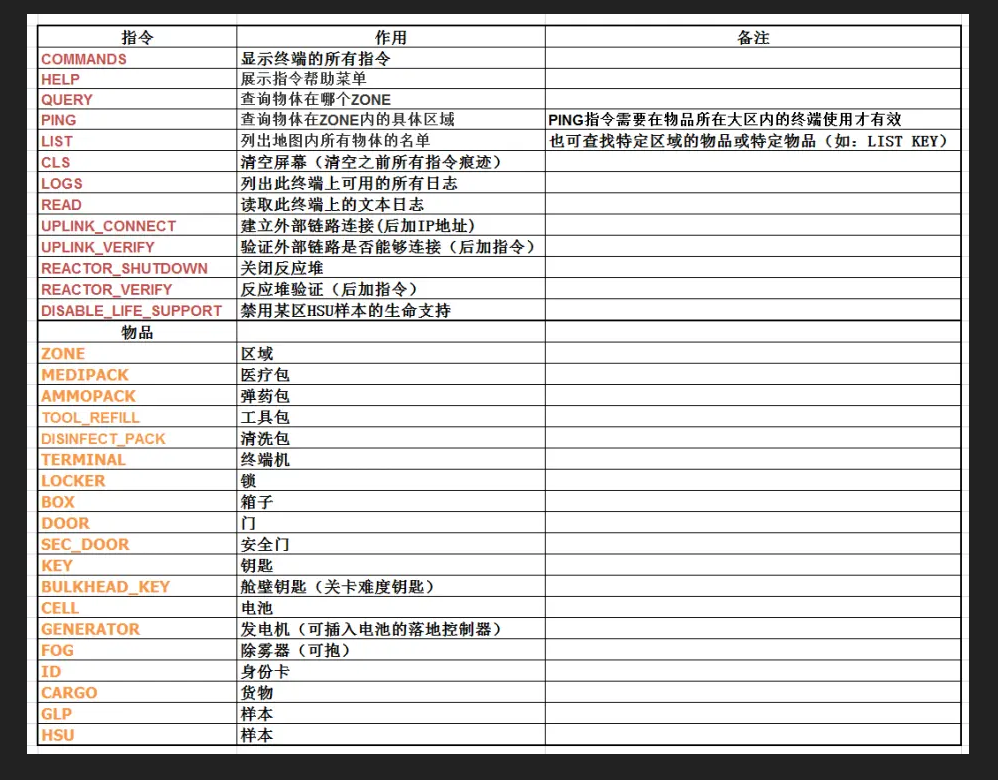This screenshot has width=998, height=780.
Task: Click the orange KEY cell
Action: coord(137,565)
